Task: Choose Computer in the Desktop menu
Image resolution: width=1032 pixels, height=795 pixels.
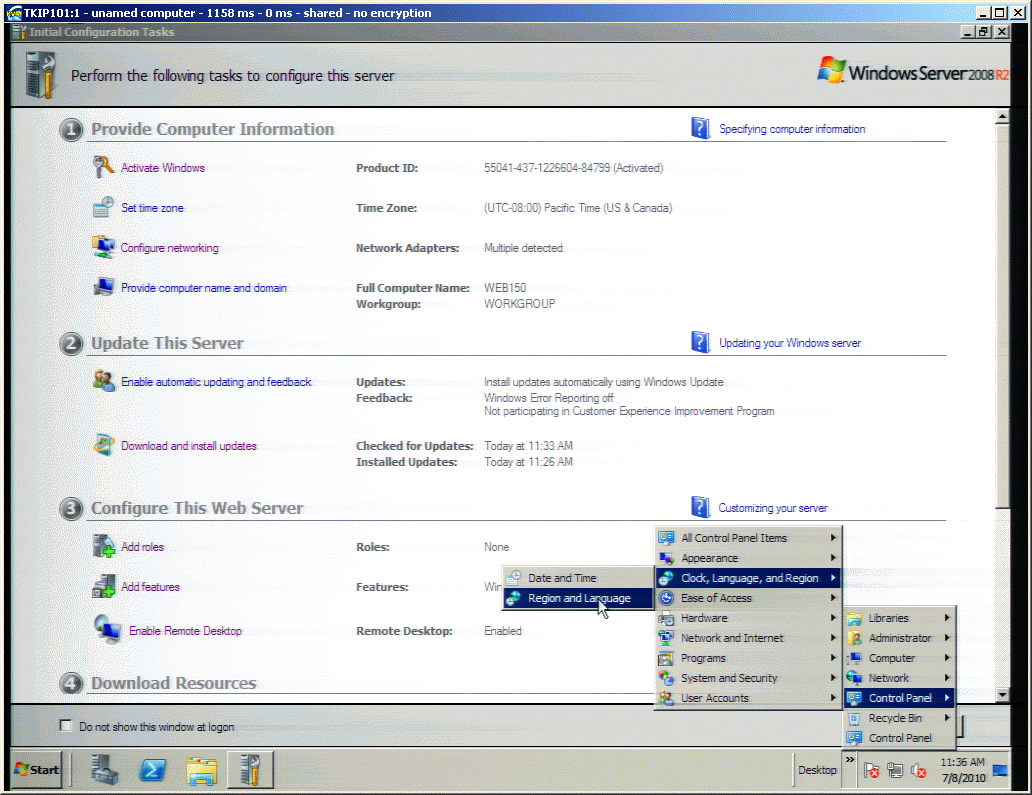Action: pos(899,657)
